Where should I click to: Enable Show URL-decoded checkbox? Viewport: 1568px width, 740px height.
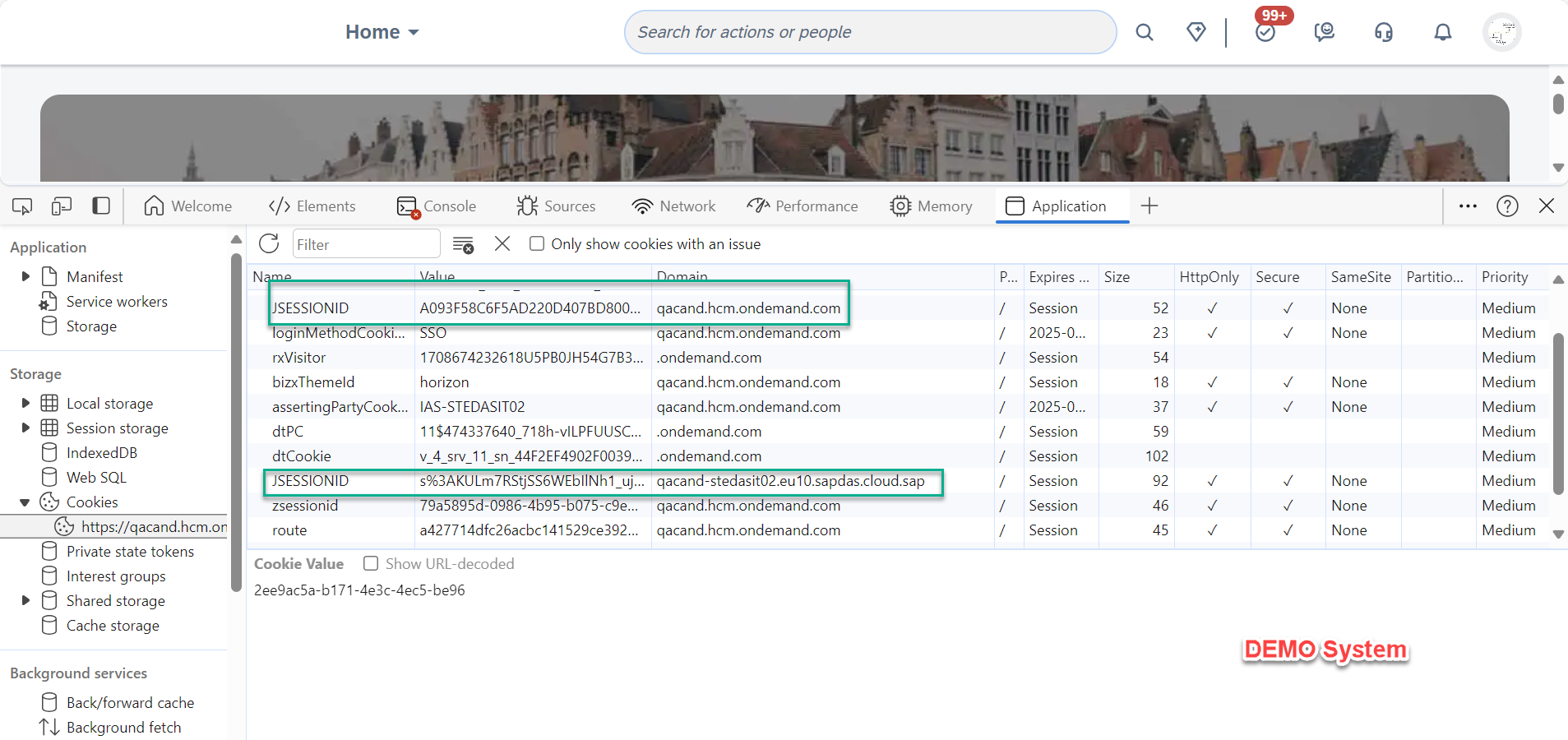(x=371, y=563)
